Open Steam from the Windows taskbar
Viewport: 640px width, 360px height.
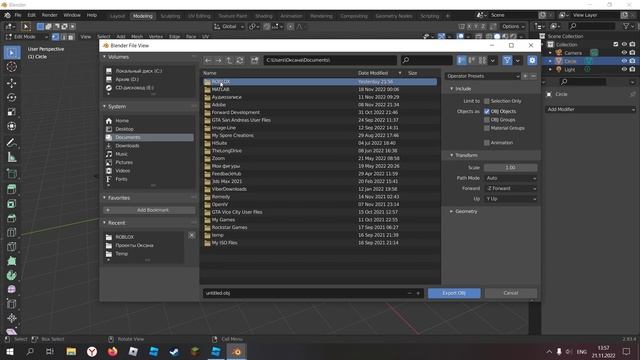pos(174,351)
